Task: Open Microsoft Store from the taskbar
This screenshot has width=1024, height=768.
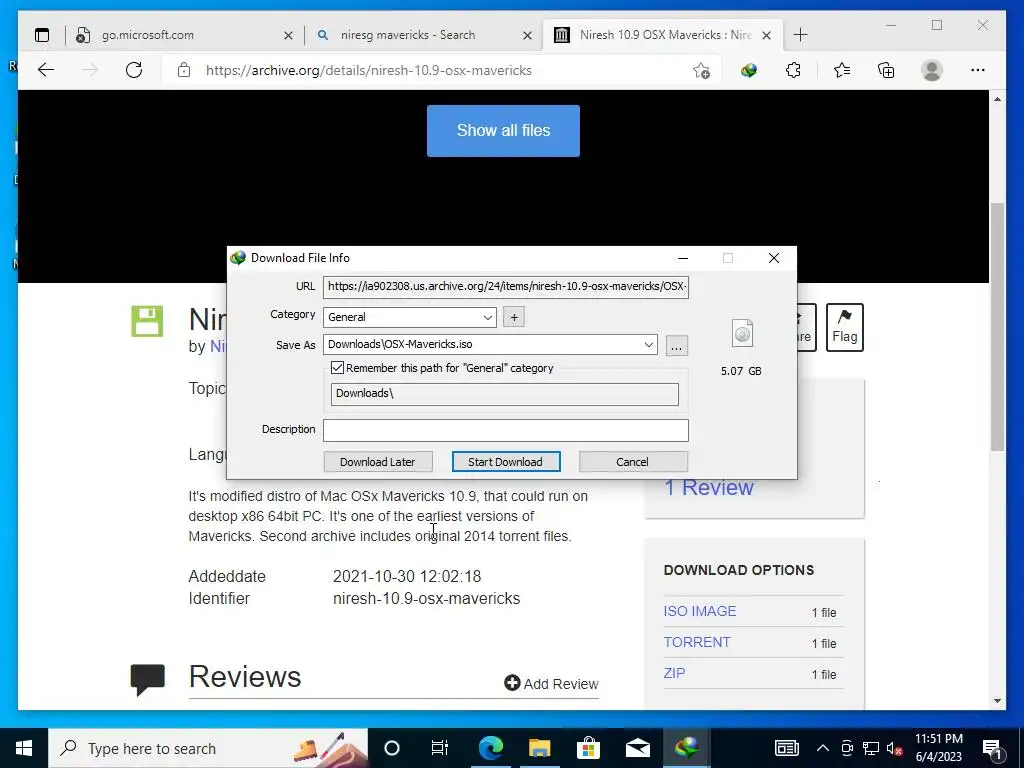Action: (x=588, y=748)
